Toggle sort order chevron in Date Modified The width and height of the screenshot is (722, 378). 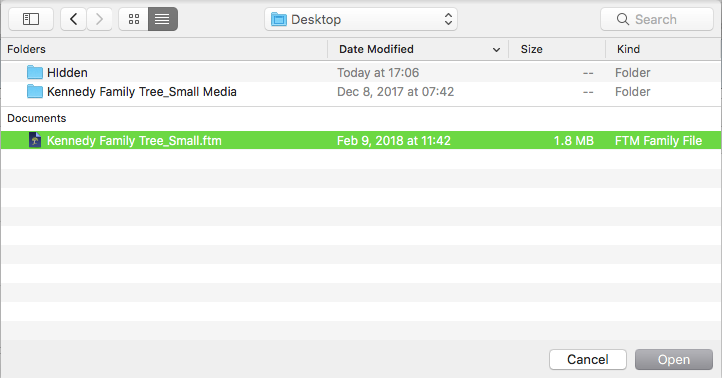click(x=496, y=50)
